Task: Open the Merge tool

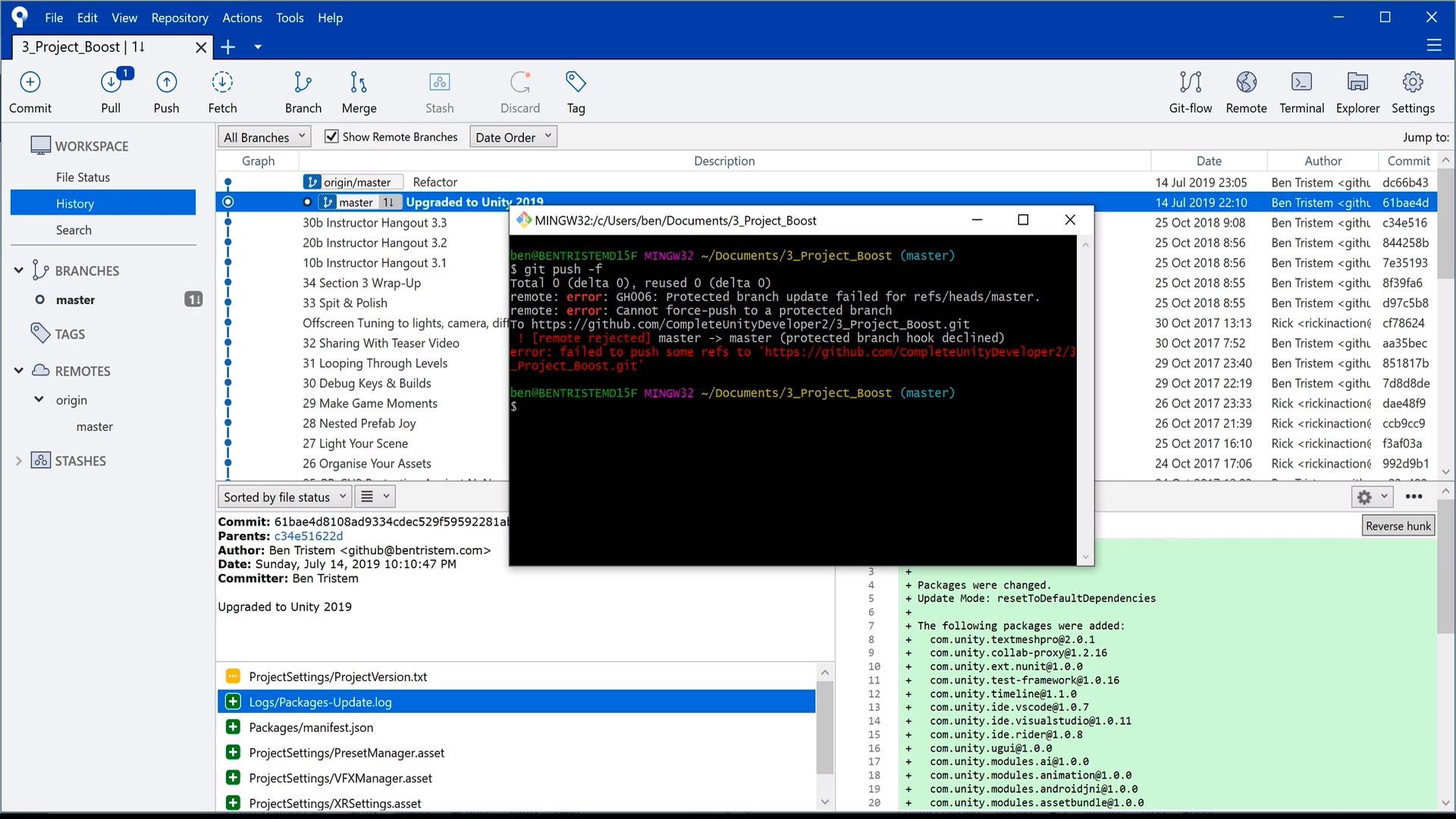Action: tap(359, 82)
